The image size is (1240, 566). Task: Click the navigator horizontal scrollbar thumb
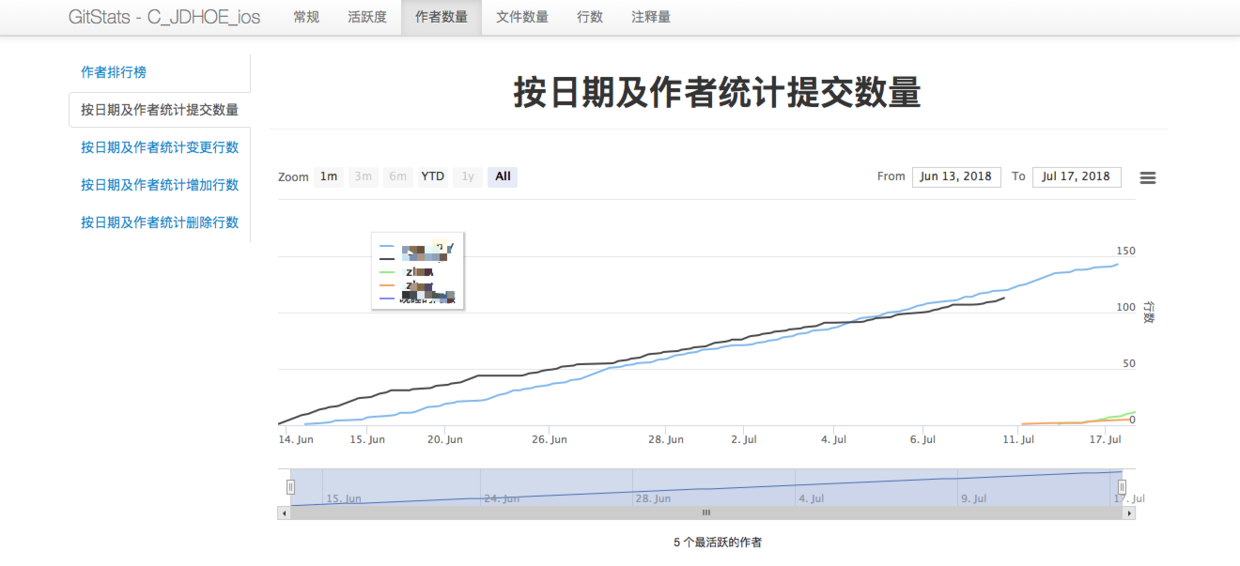706,513
